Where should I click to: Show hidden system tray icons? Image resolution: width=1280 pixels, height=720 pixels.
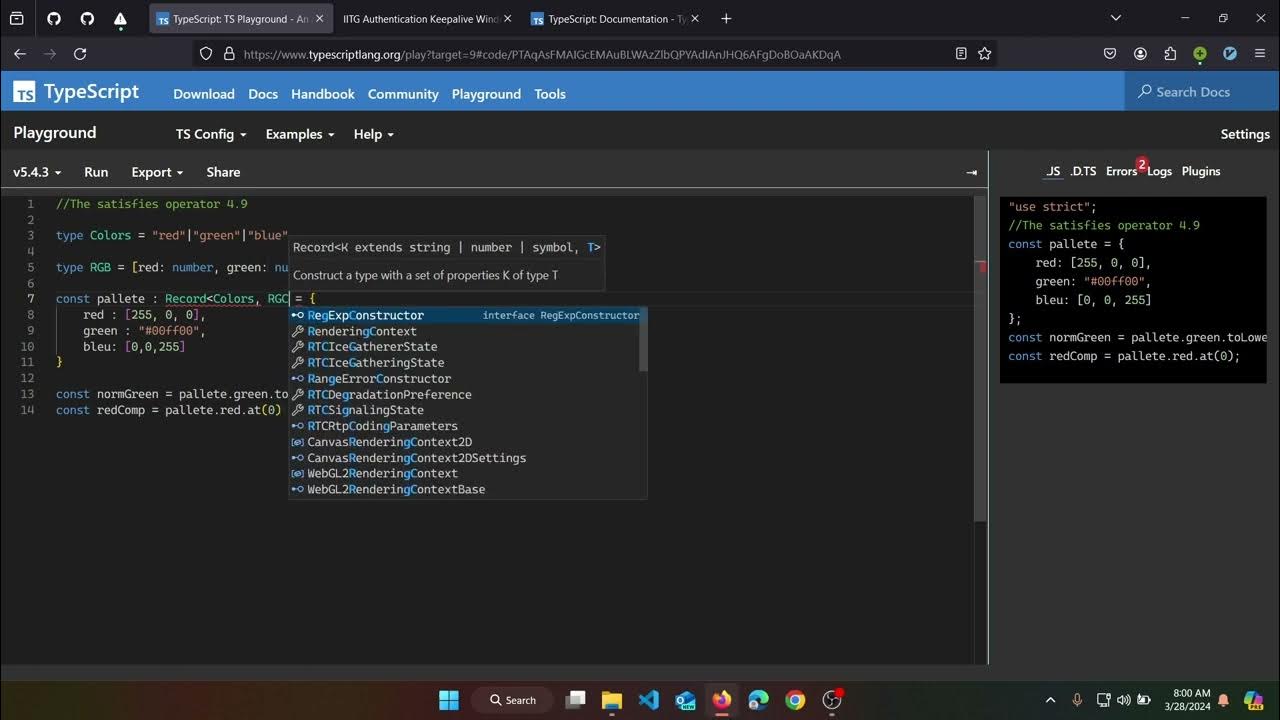point(1050,700)
